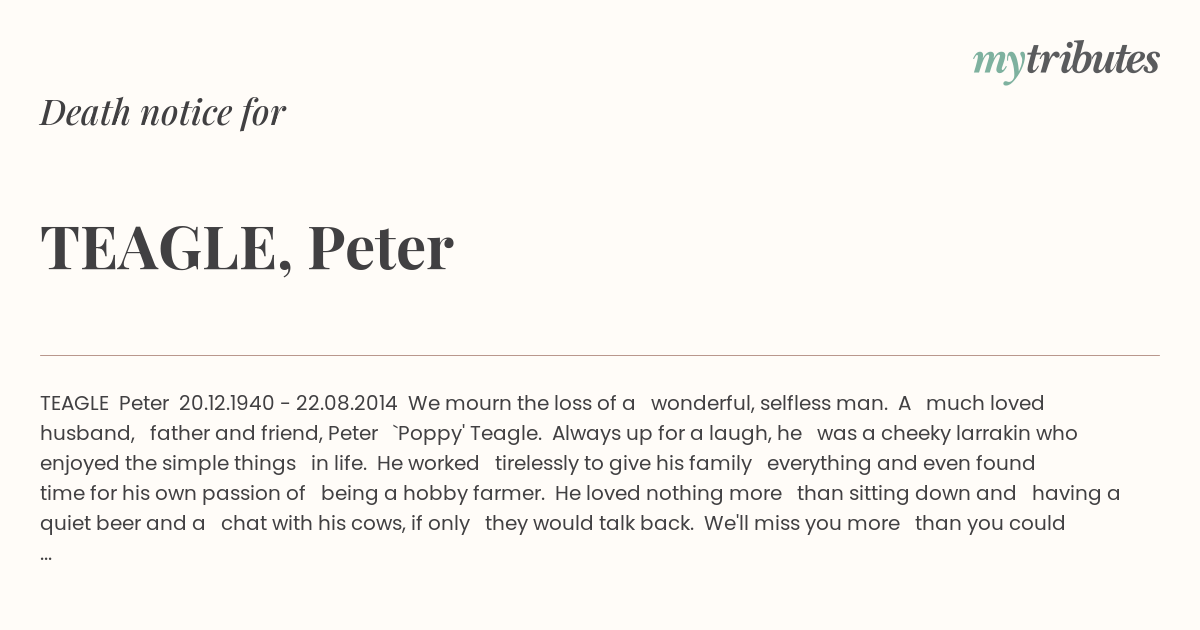Image resolution: width=1200 pixels, height=630 pixels.
Task: Click the TEAGLE, Peter title
Action: click(x=247, y=247)
